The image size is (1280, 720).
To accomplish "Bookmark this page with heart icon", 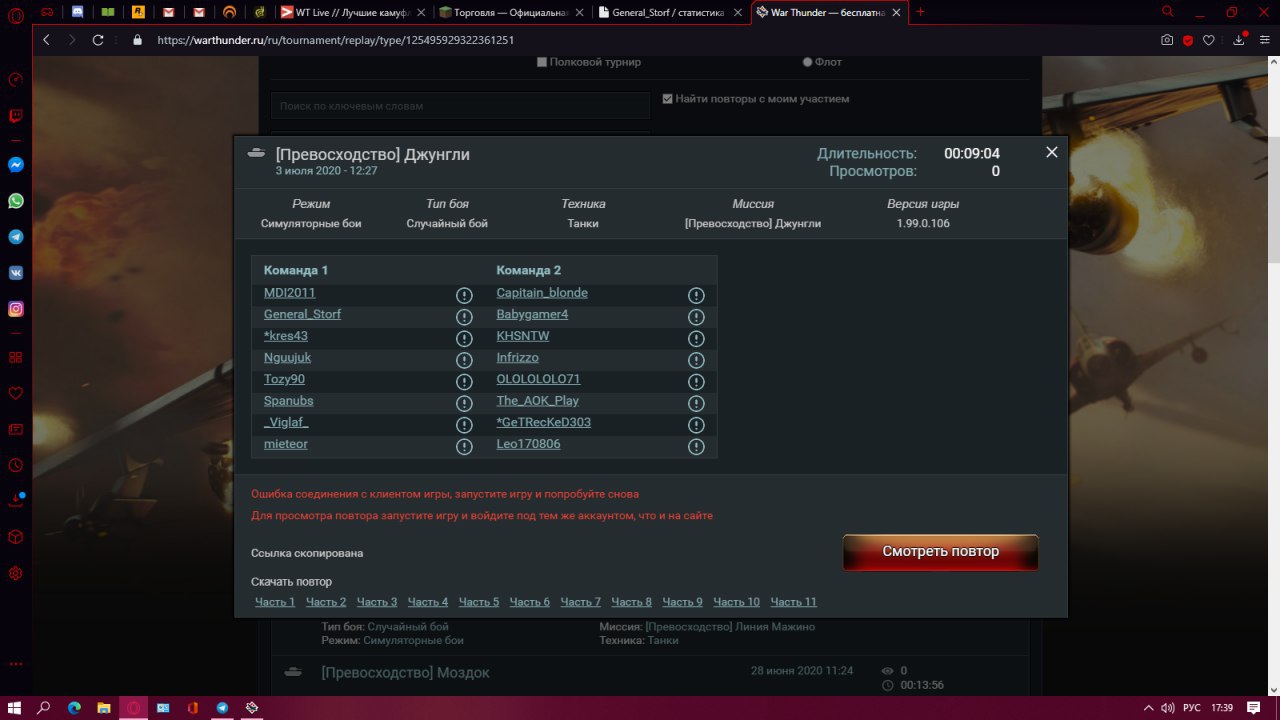I will tap(1209, 40).
